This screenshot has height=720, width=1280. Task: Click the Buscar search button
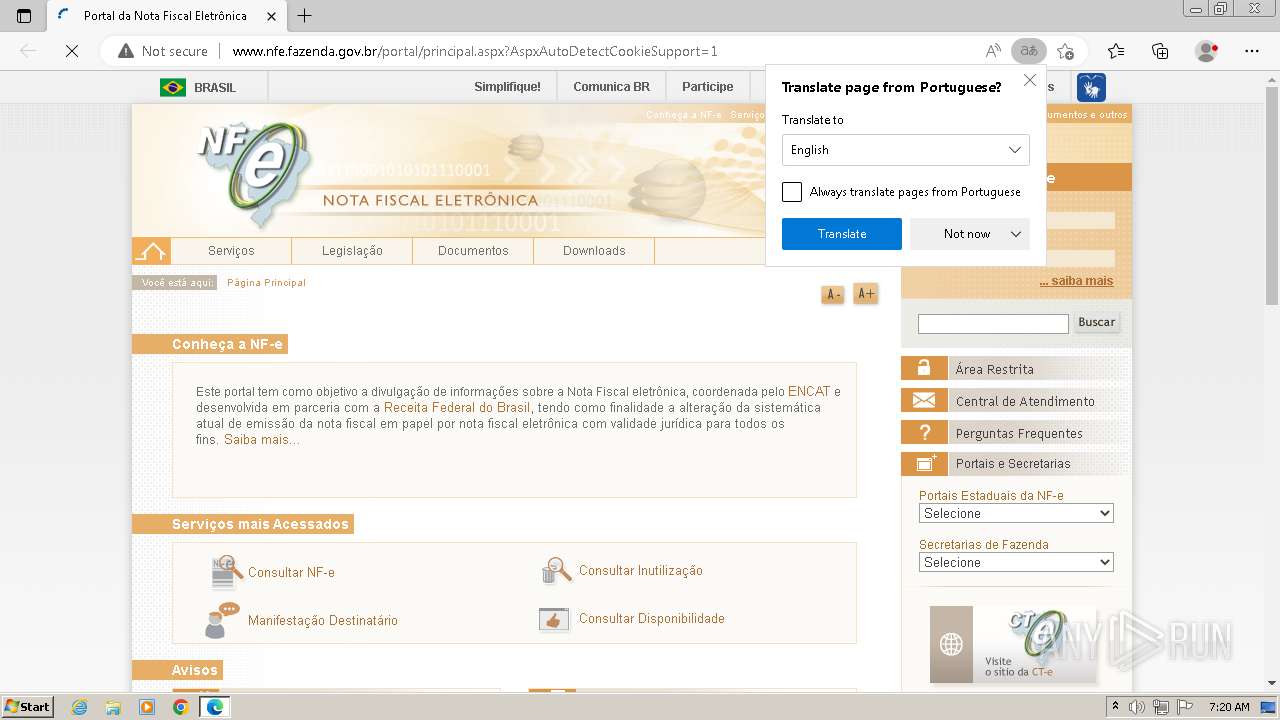(1096, 322)
